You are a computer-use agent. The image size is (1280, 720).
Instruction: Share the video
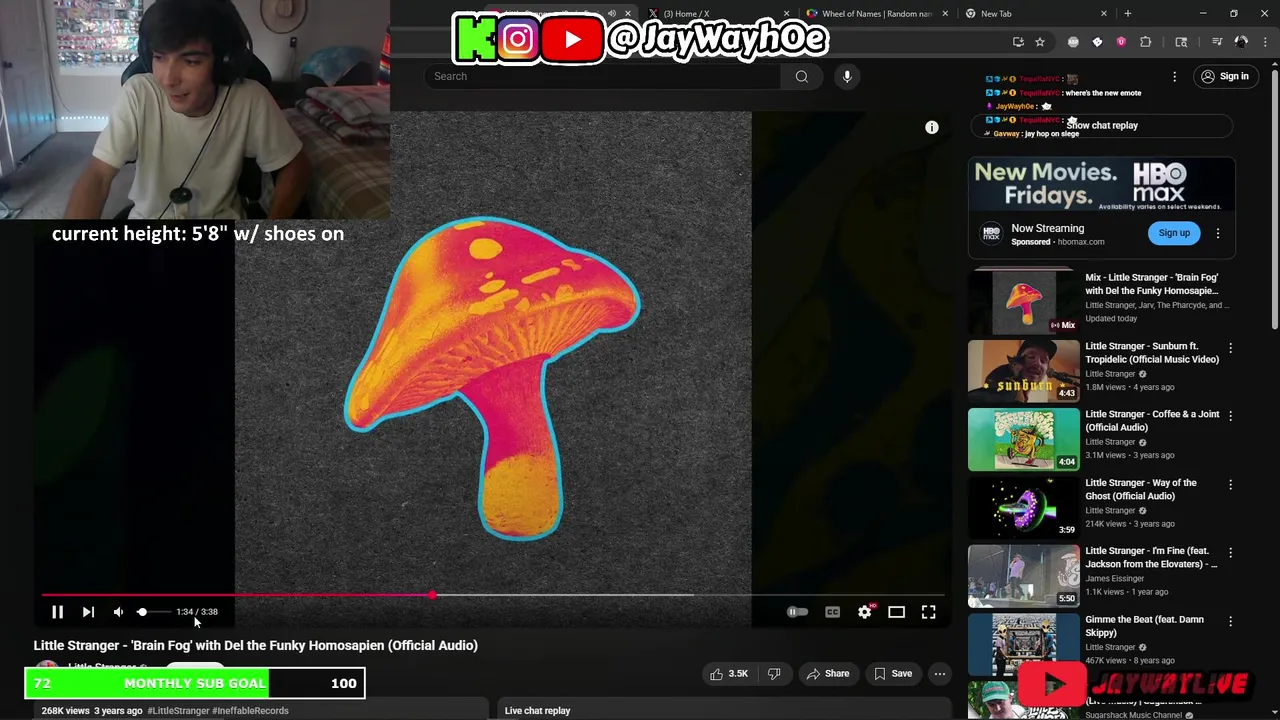pos(828,674)
